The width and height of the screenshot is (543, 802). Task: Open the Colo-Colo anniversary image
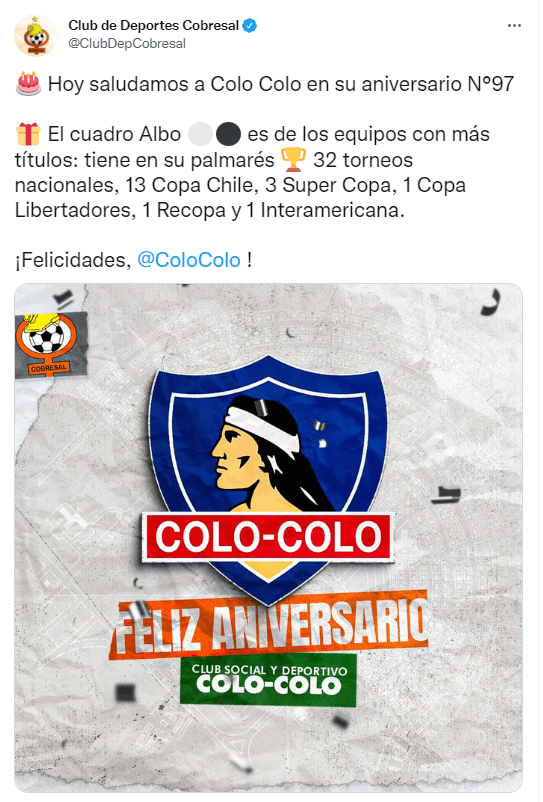268,538
